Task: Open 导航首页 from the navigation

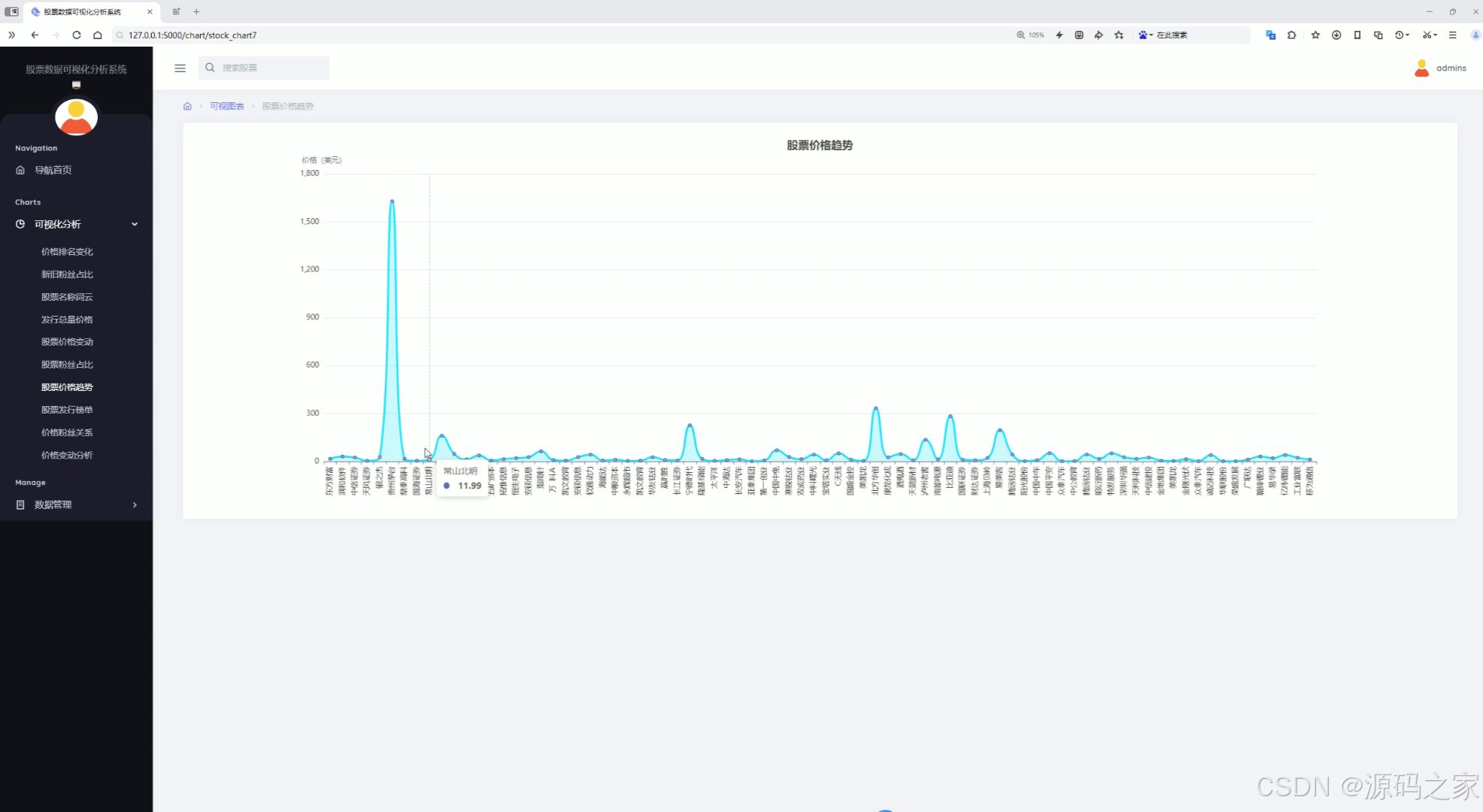Action: tap(53, 170)
